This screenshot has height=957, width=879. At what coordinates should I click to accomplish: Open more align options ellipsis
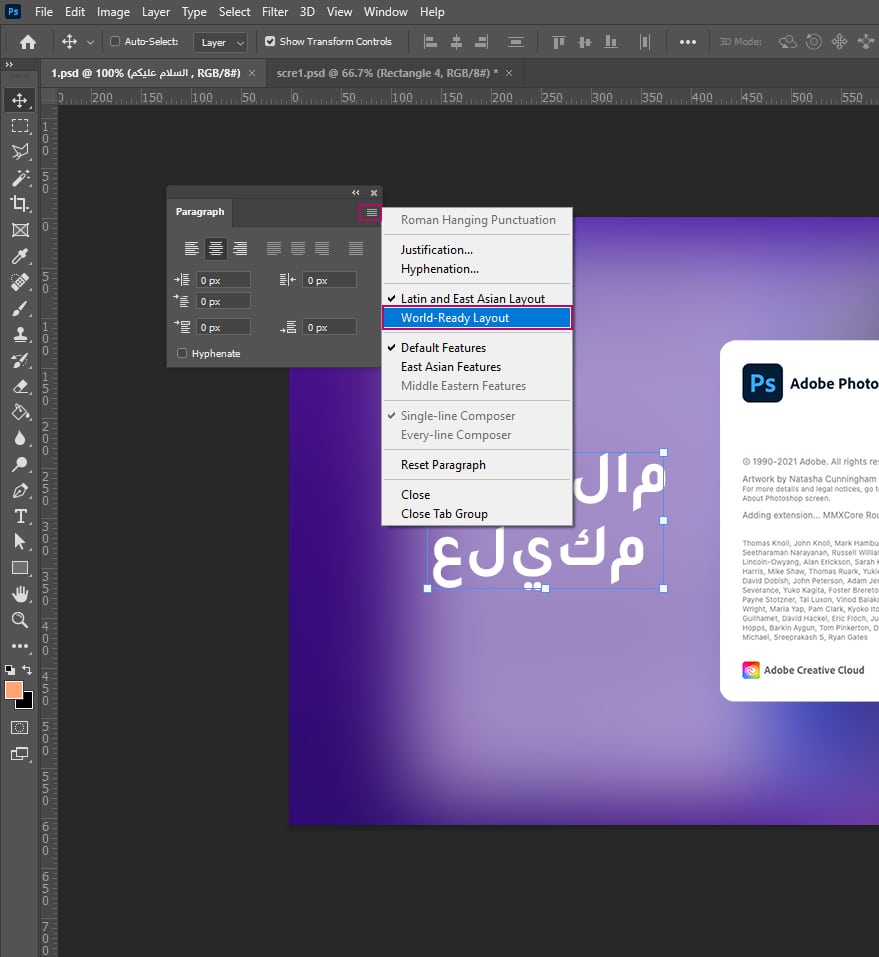688,42
